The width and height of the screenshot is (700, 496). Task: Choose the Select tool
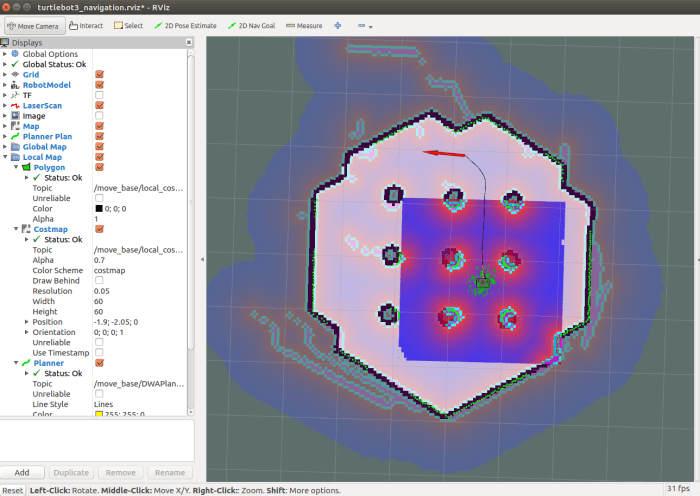(129, 26)
